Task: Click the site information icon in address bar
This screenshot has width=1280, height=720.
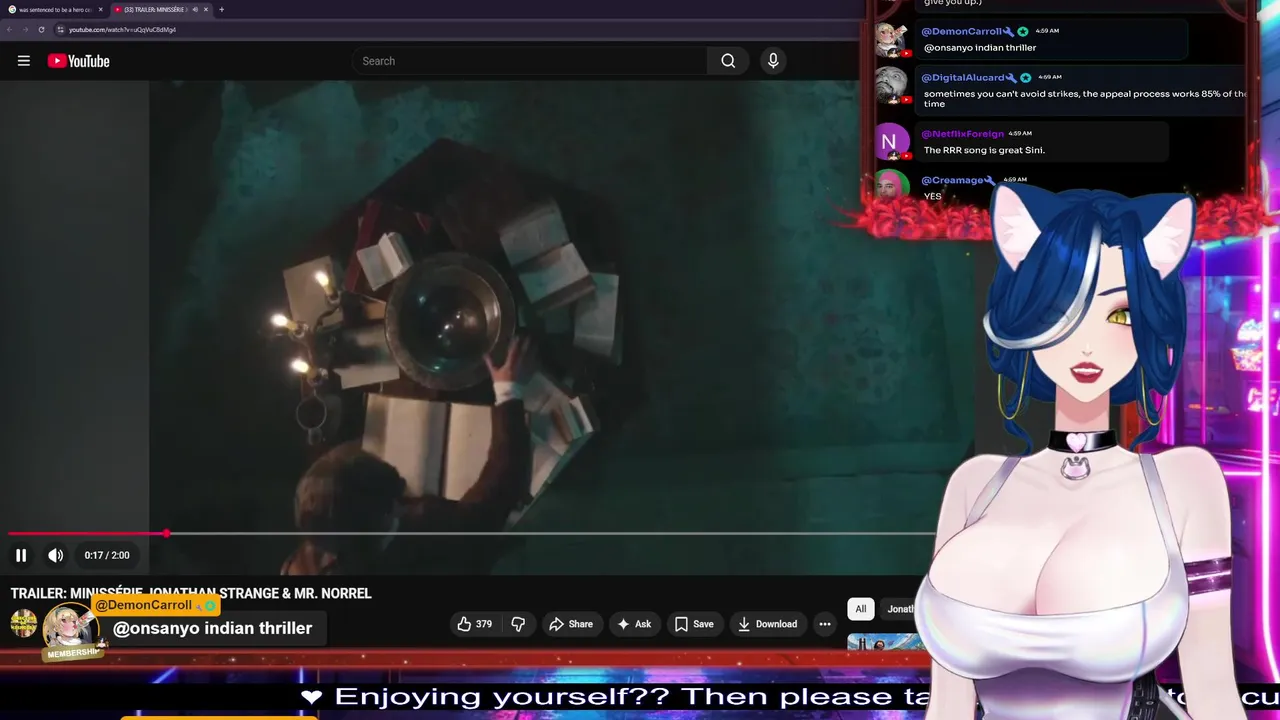Action: point(60,29)
